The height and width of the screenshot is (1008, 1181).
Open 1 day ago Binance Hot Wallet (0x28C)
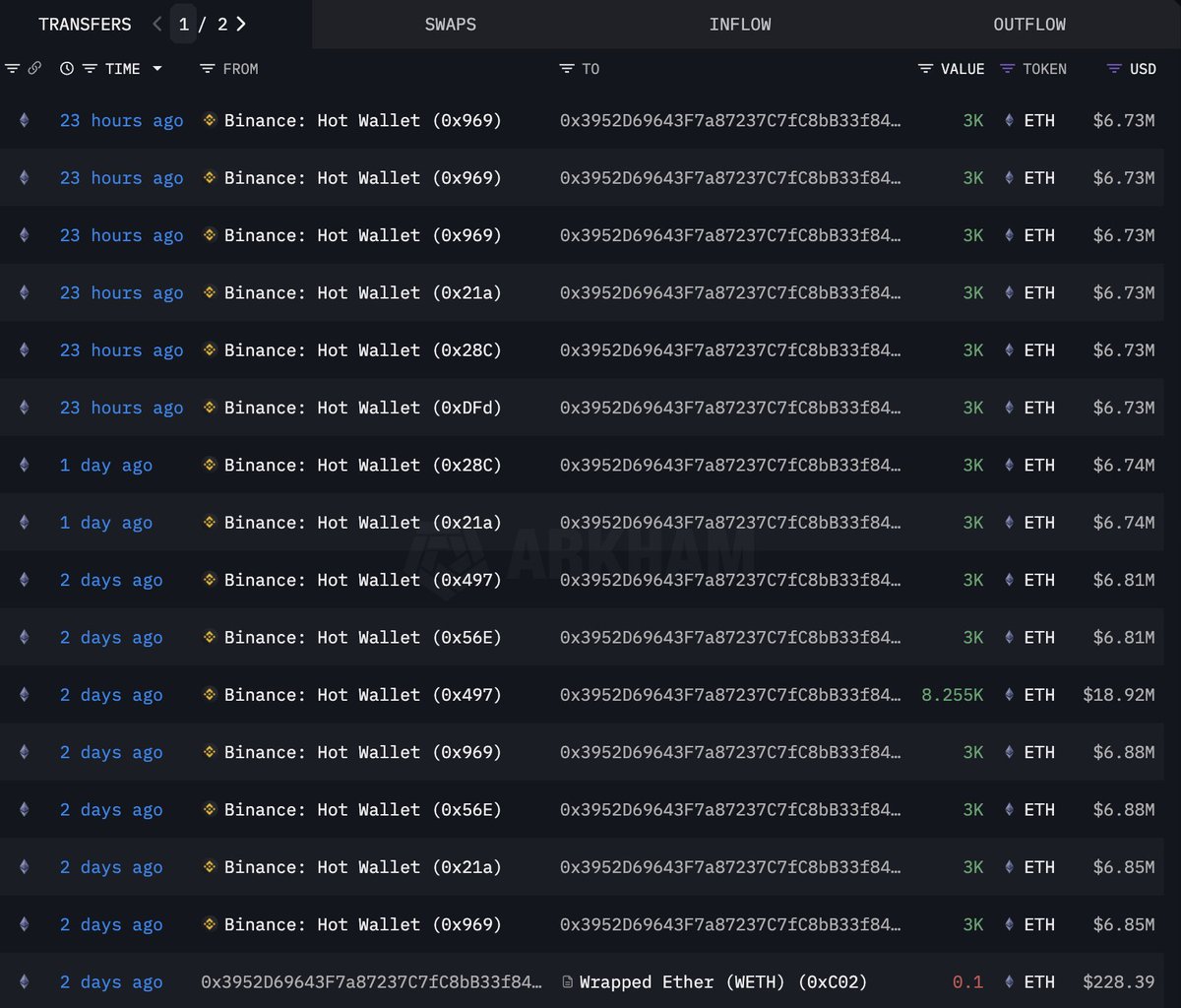(363, 465)
